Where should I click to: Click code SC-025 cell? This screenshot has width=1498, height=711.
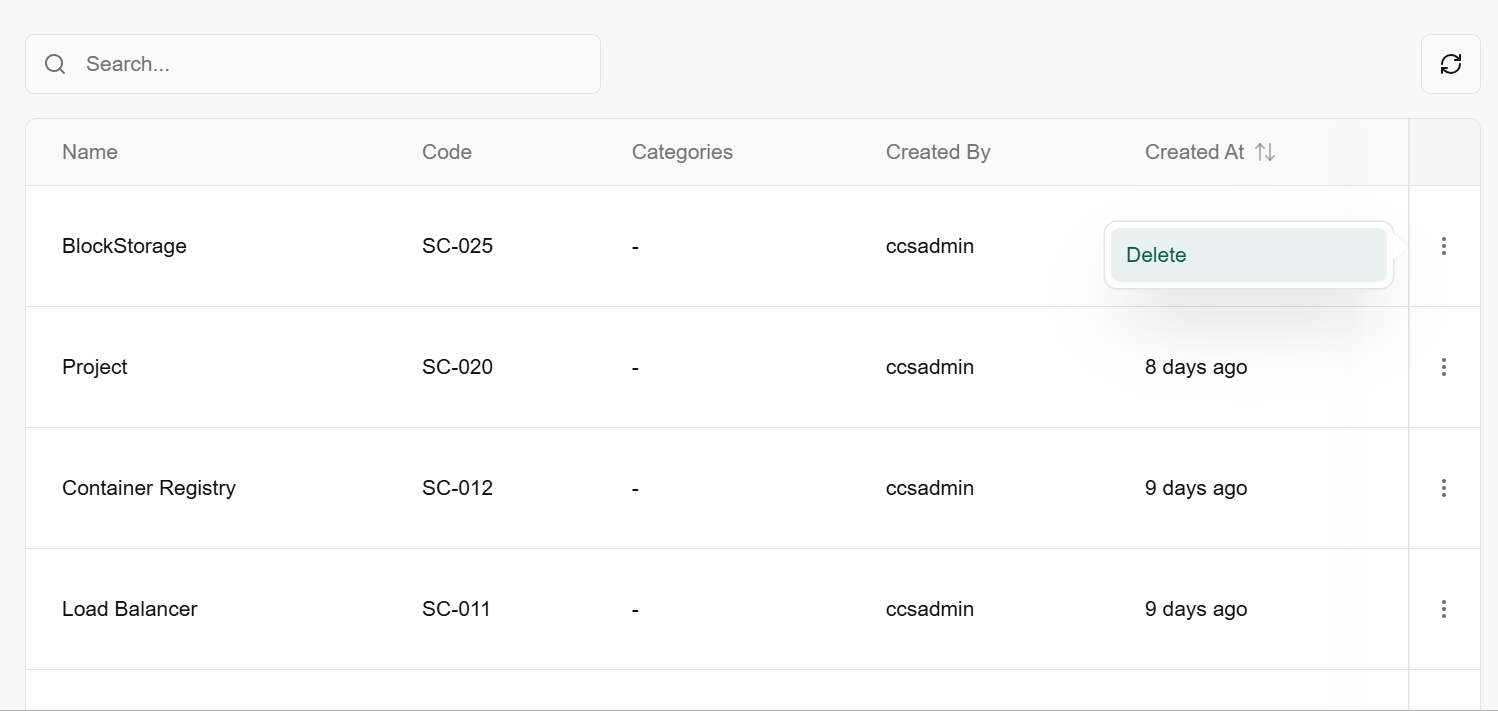tap(457, 246)
